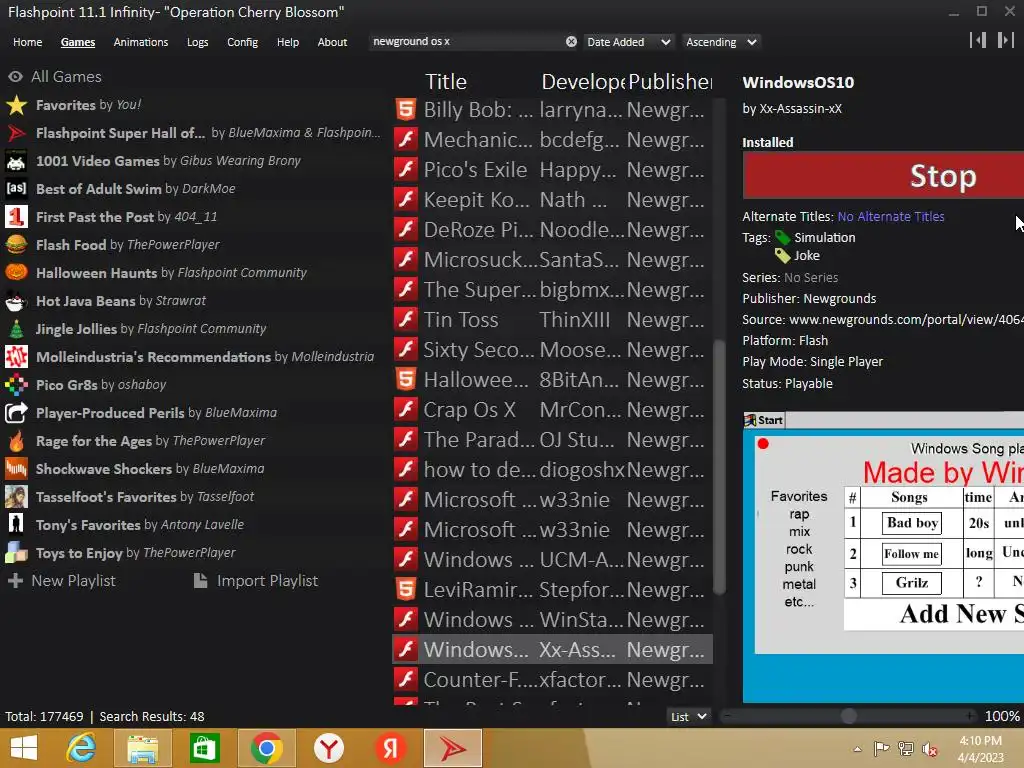Click the First Past the Post icon
The image size is (1024, 768).
(x=16, y=217)
